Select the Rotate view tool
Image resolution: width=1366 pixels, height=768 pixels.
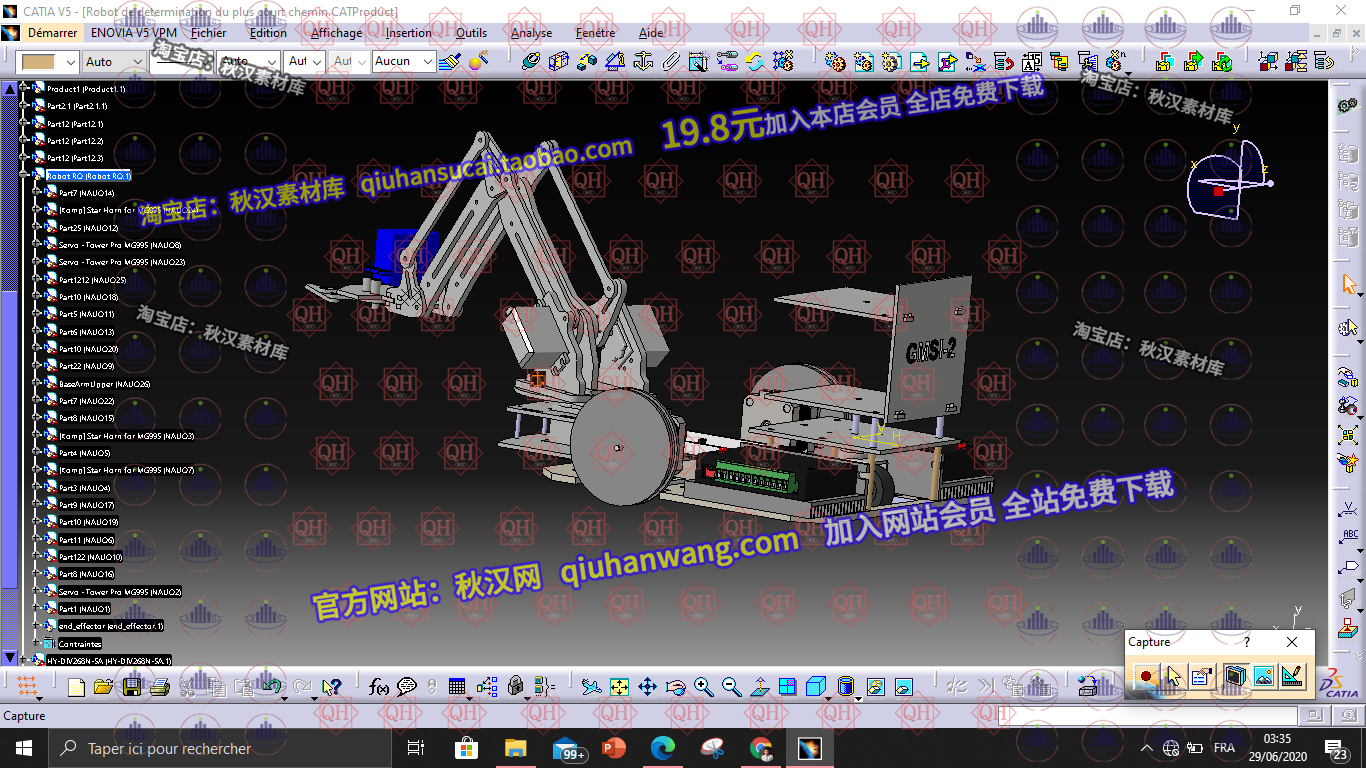675,687
